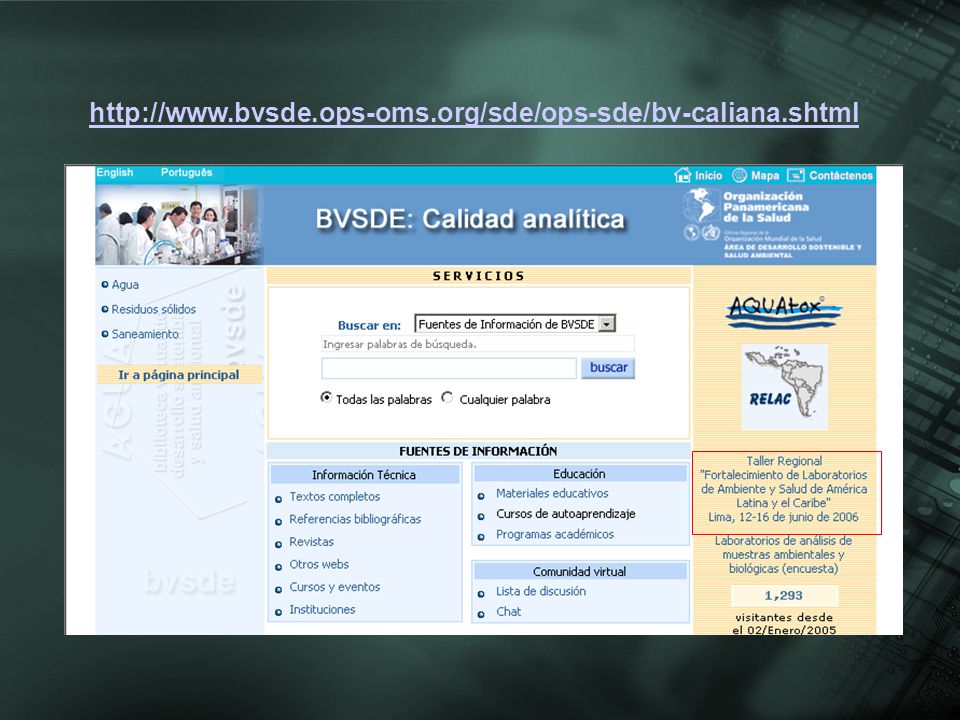
Task: Open the Chat link
Action: point(508,612)
